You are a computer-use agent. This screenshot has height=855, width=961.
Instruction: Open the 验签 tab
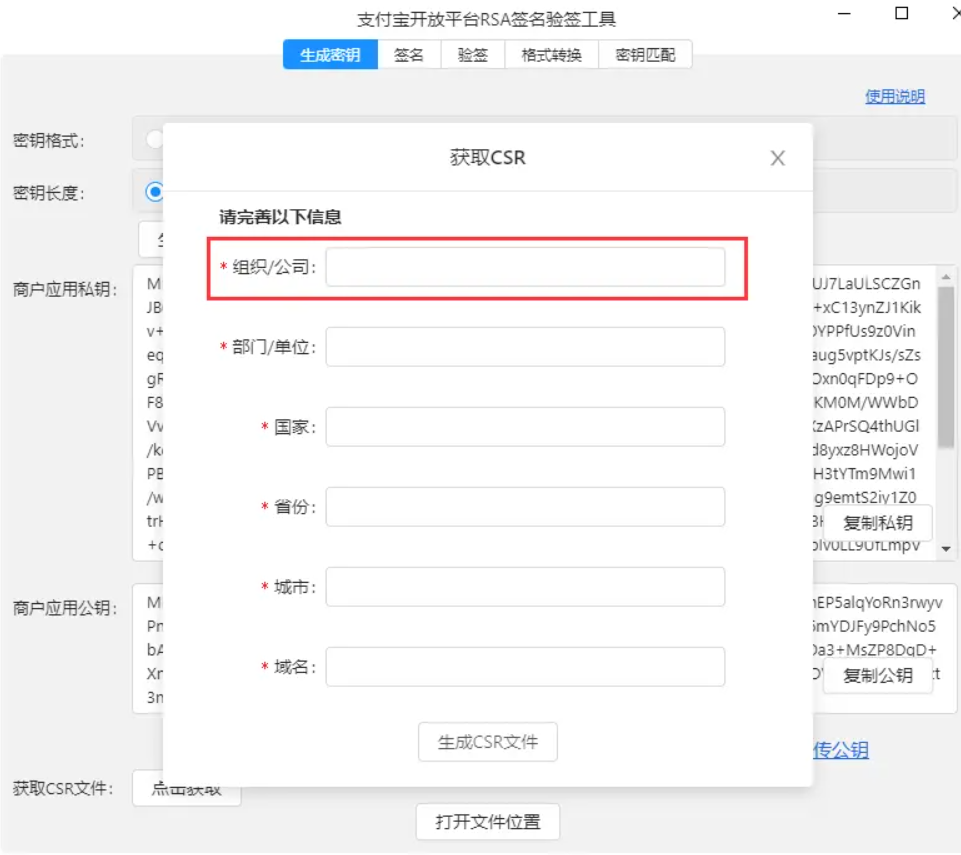click(x=473, y=55)
